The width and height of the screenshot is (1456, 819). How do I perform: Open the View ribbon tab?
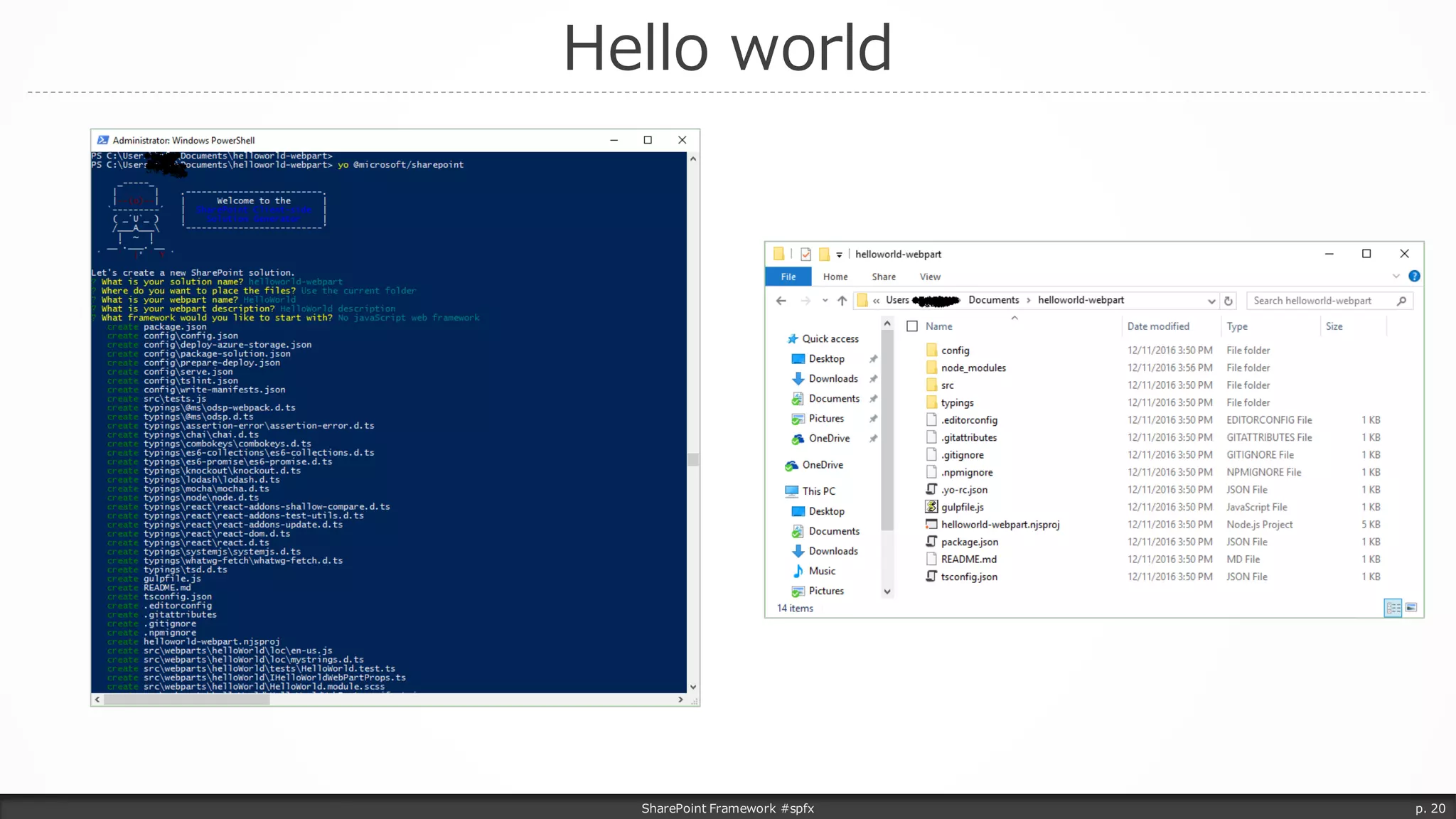pos(930,277)
